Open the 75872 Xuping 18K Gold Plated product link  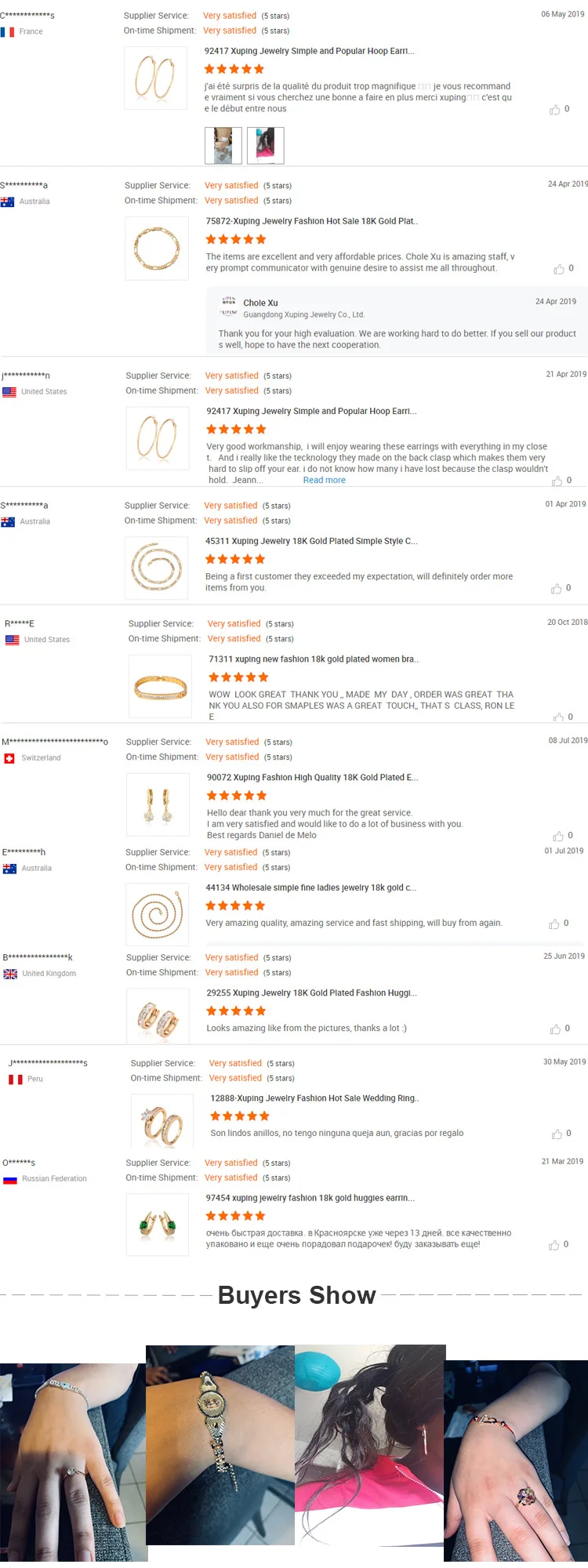click(x=311, y=221)
